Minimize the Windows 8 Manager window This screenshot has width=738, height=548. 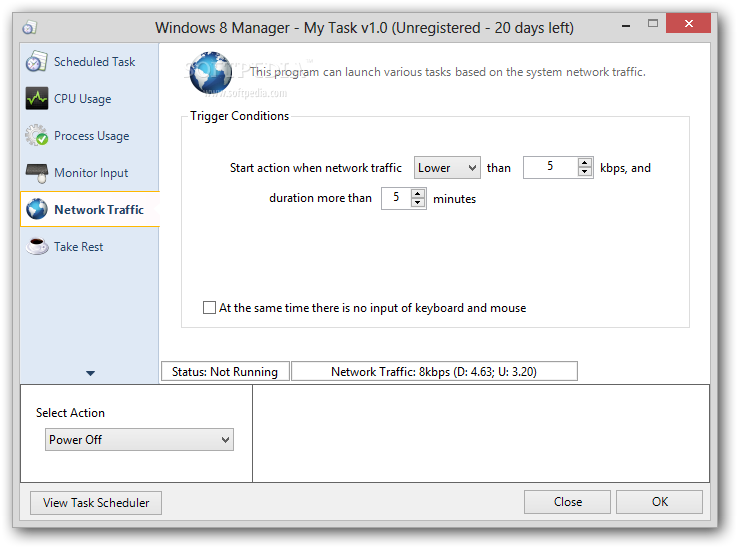[626, 26]
